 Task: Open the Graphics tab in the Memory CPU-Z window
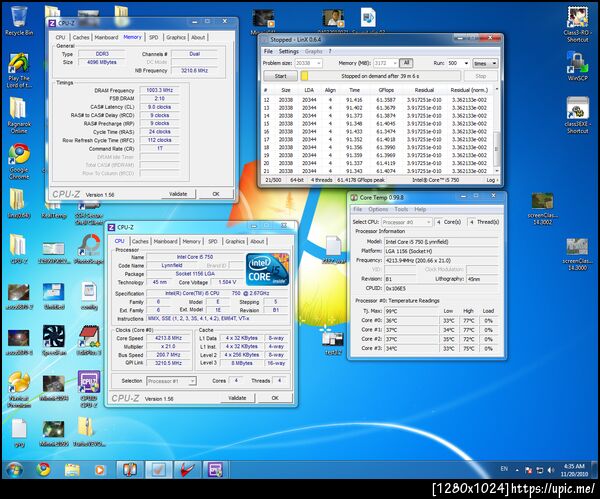tap(176, 38)
